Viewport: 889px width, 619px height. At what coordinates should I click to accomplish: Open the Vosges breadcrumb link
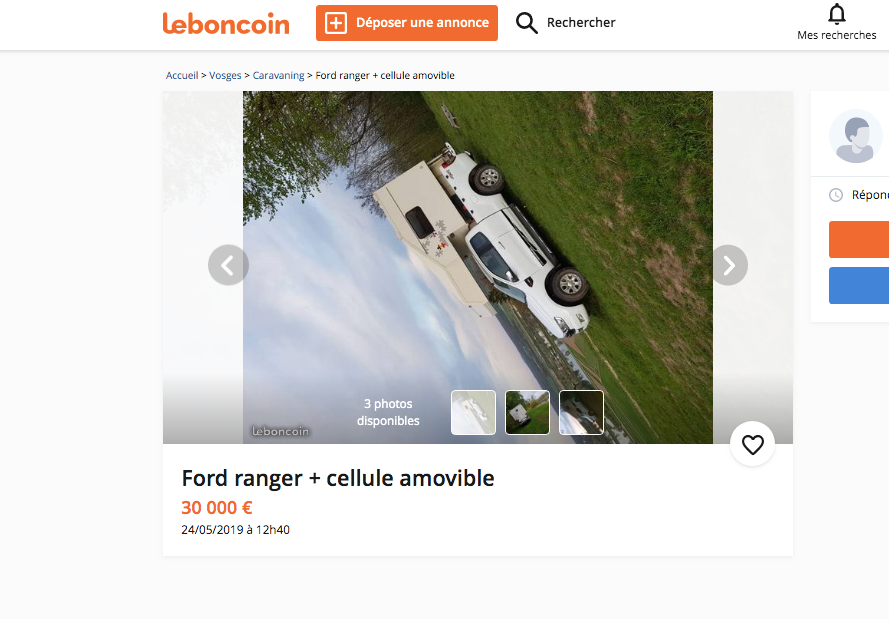[x=225, y=75]
